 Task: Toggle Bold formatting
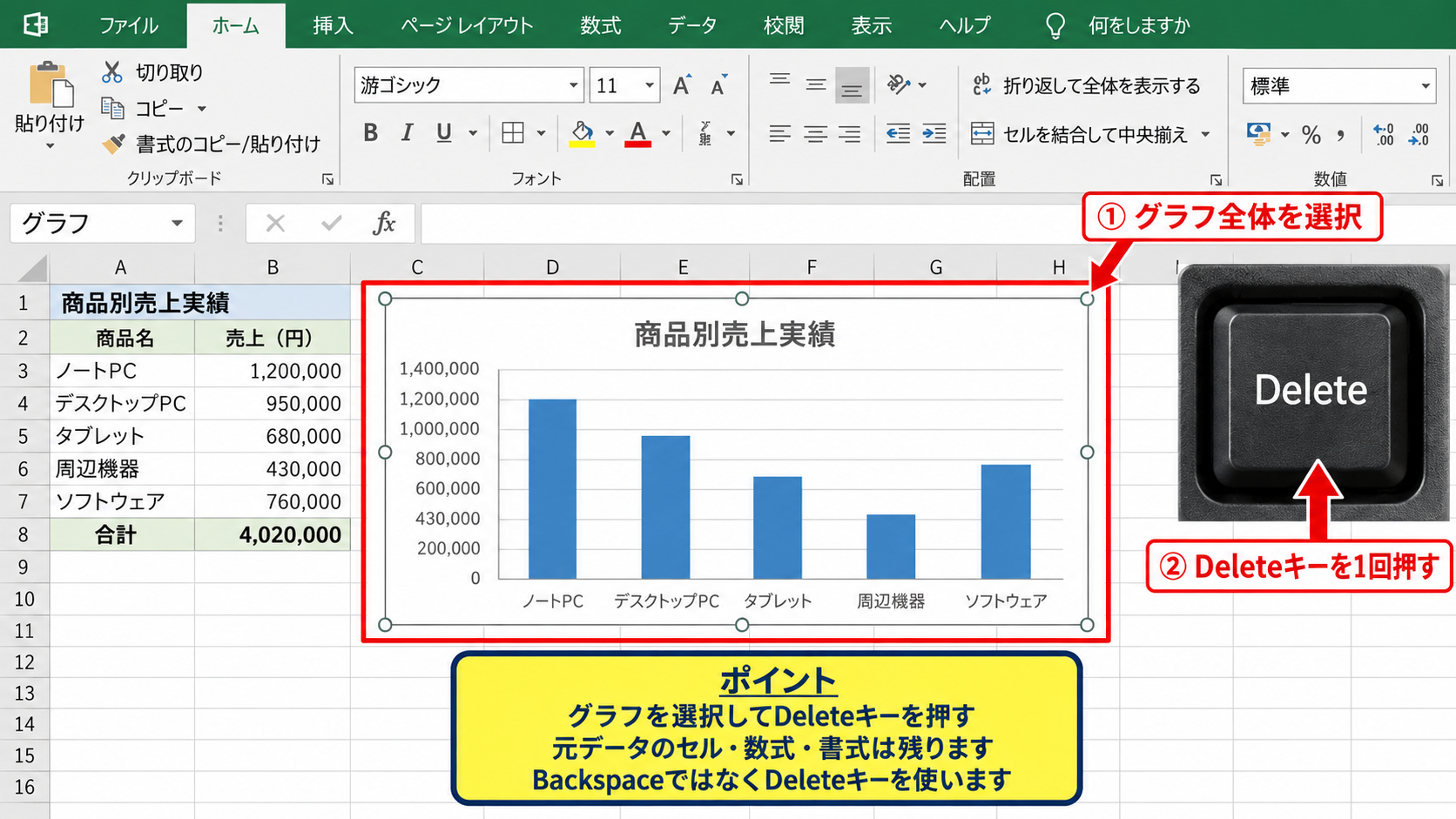(371, 133)
